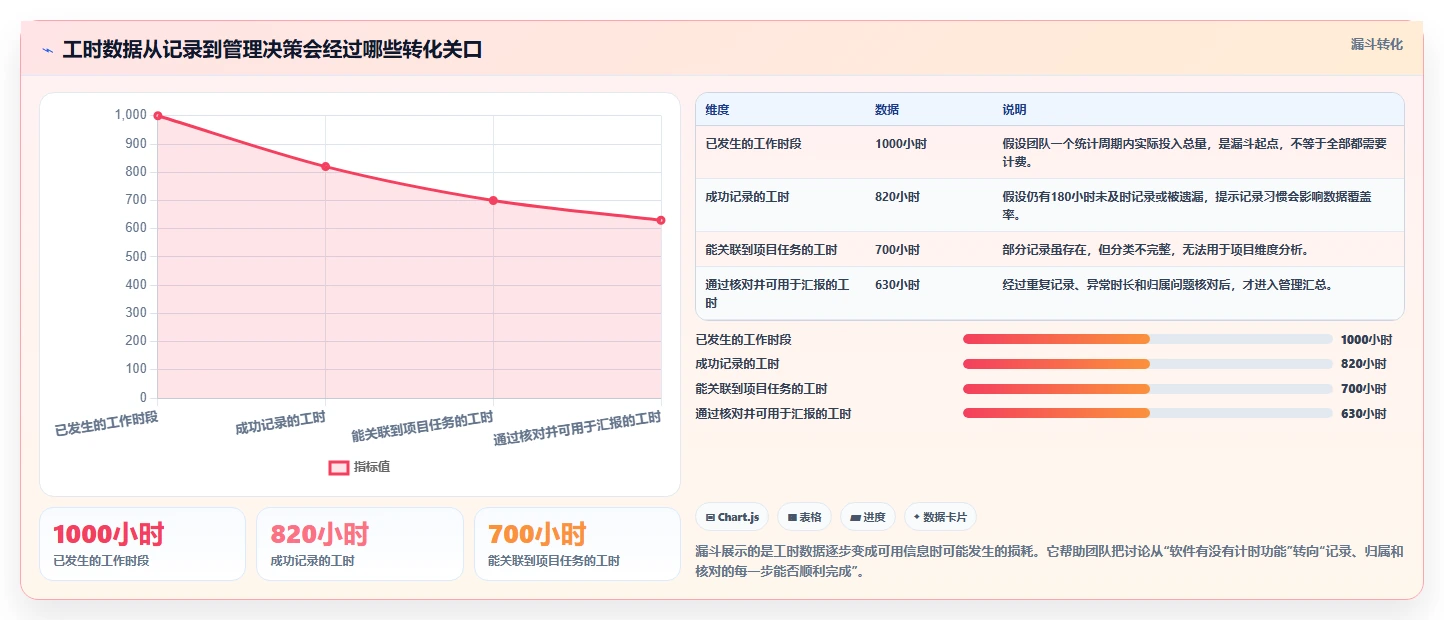1444x620 pixels.
Task: Click the 630小时 progress value label
Action: pos(1363,414)
